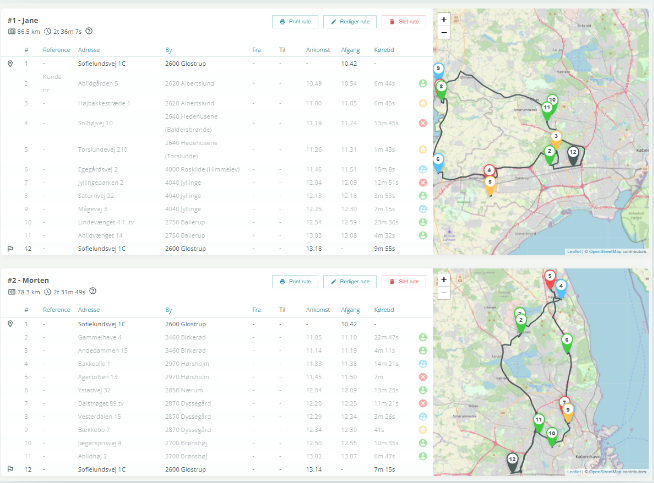
Task: Click green status icon for Gammelhave 4
Action: tap(422, 339)
